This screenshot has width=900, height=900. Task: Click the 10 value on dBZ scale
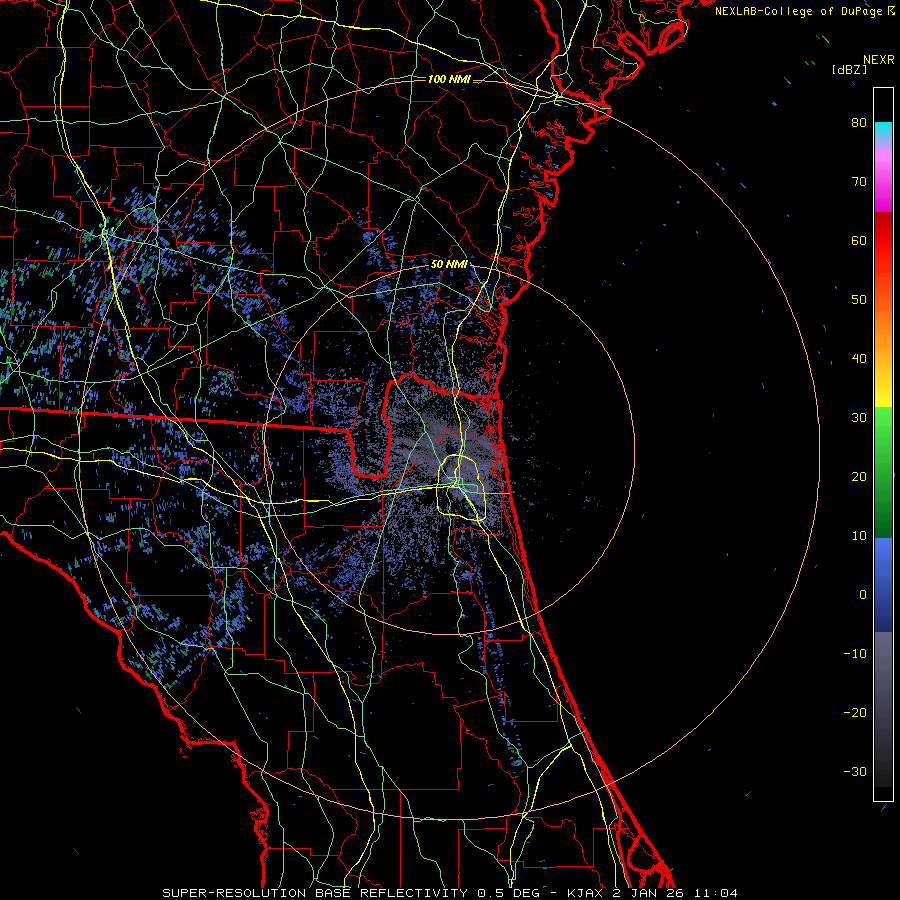pos(859,536)
